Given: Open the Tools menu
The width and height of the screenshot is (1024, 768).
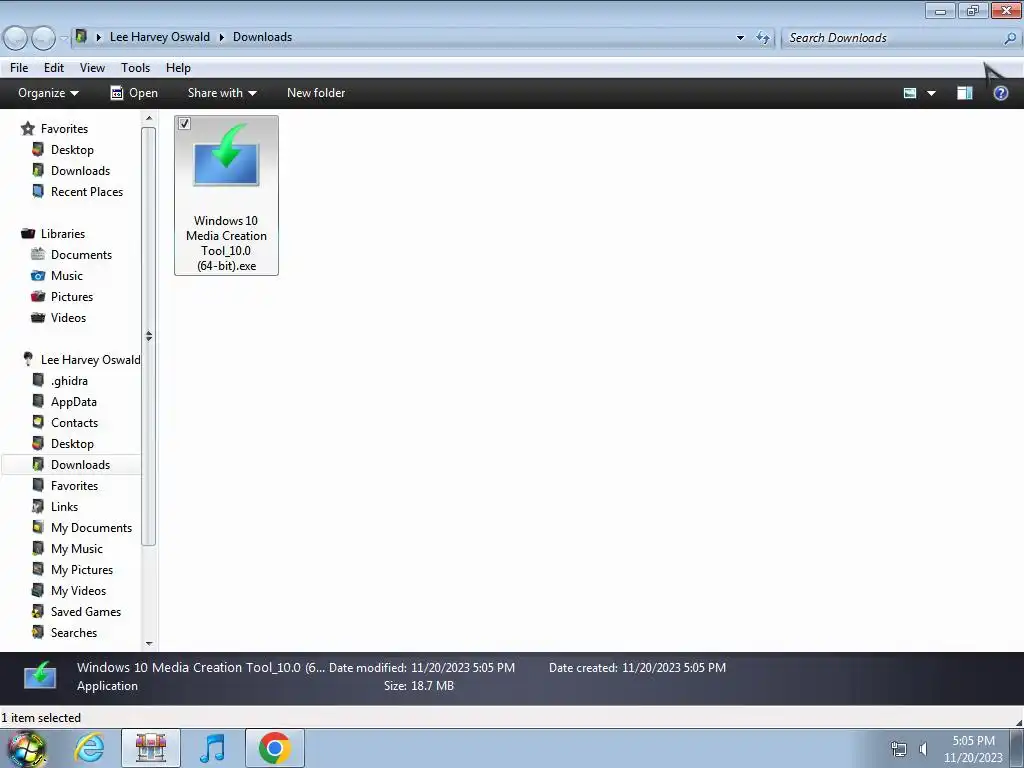Looking at the screenshot, I should coord(135,68).
